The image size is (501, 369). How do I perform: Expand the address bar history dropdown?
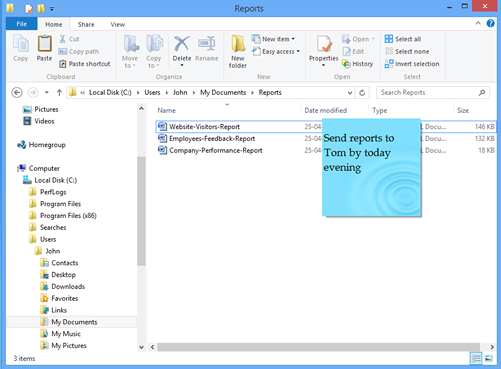coord(350,93)
